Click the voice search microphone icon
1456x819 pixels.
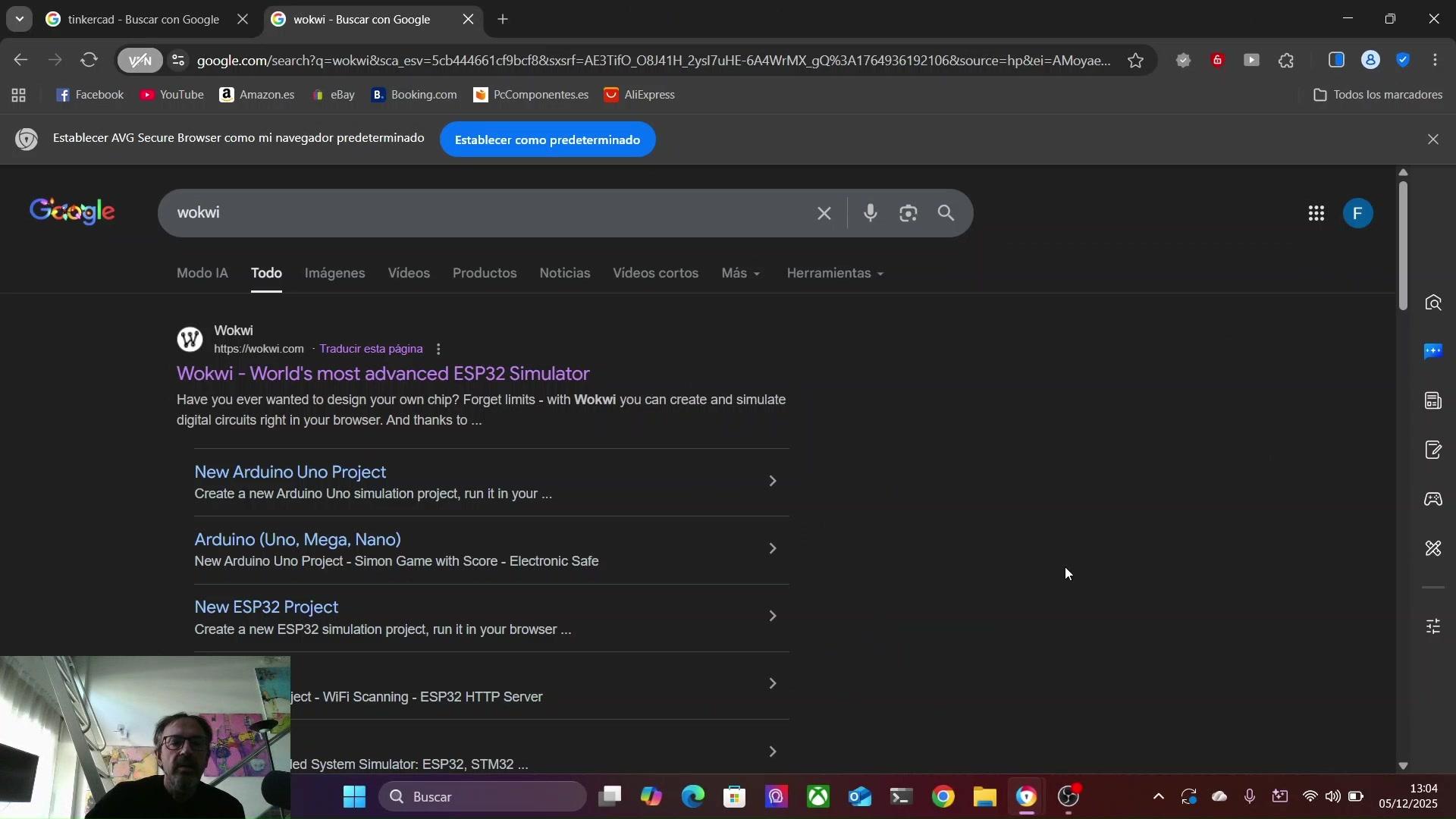coord(870,214)
